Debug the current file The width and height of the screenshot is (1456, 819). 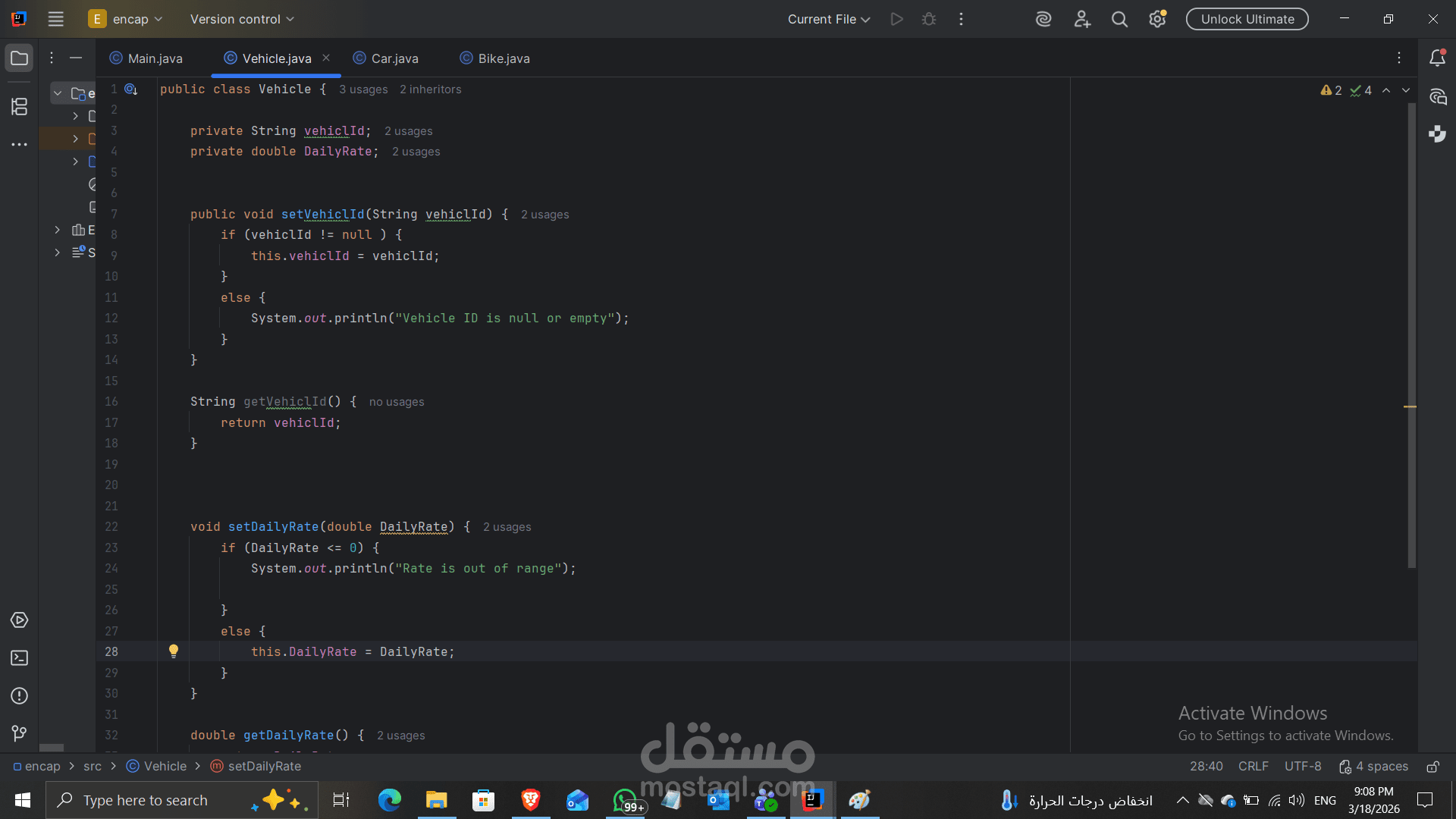click(929, 19)
